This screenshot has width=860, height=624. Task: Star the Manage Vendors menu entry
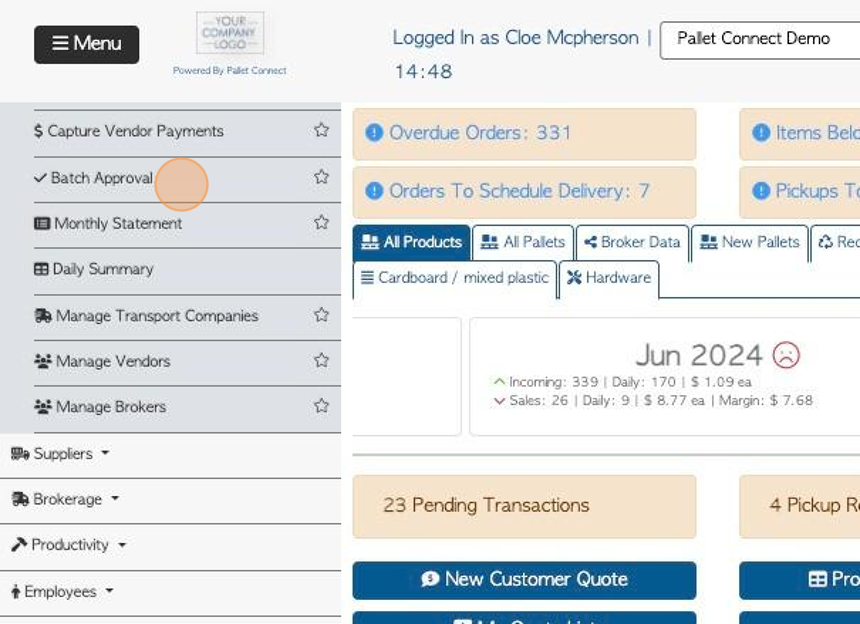pyautogui.click(x=321, y=360)
